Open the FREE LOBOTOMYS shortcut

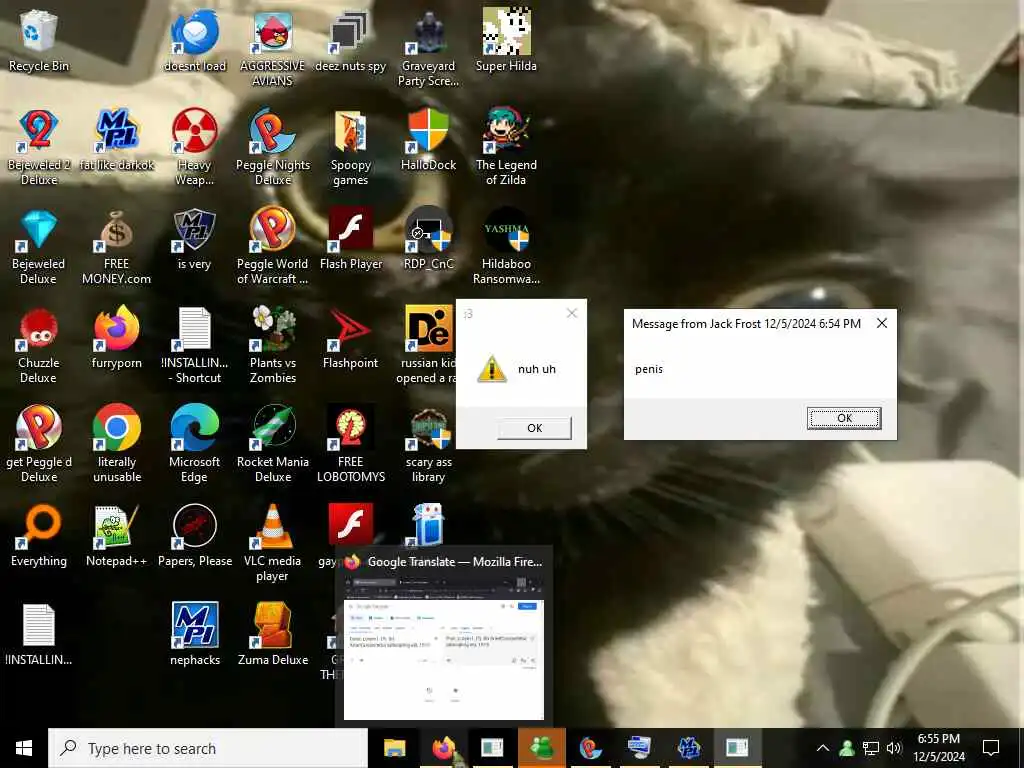350,445
